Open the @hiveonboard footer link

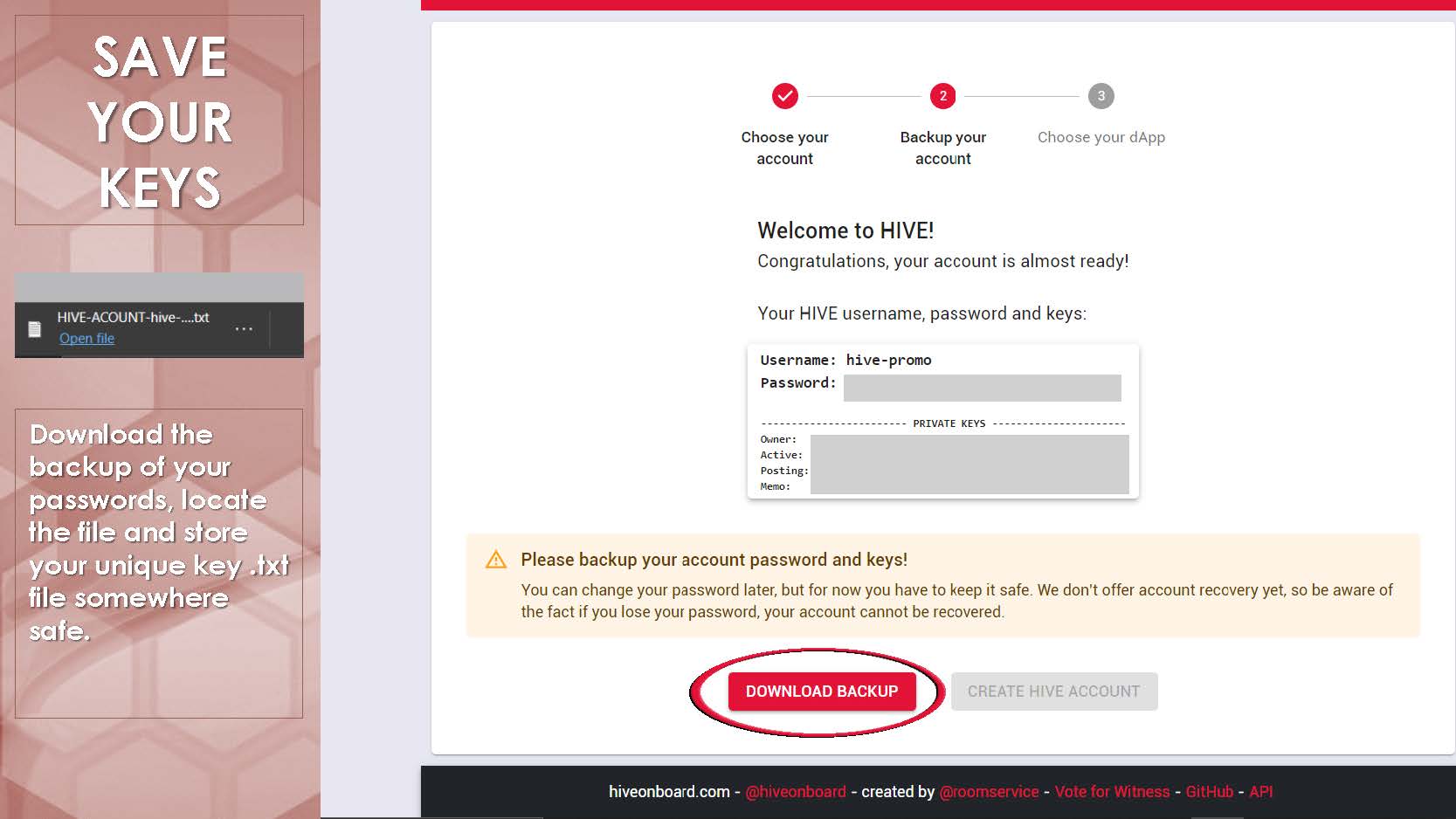coord(796,792)
